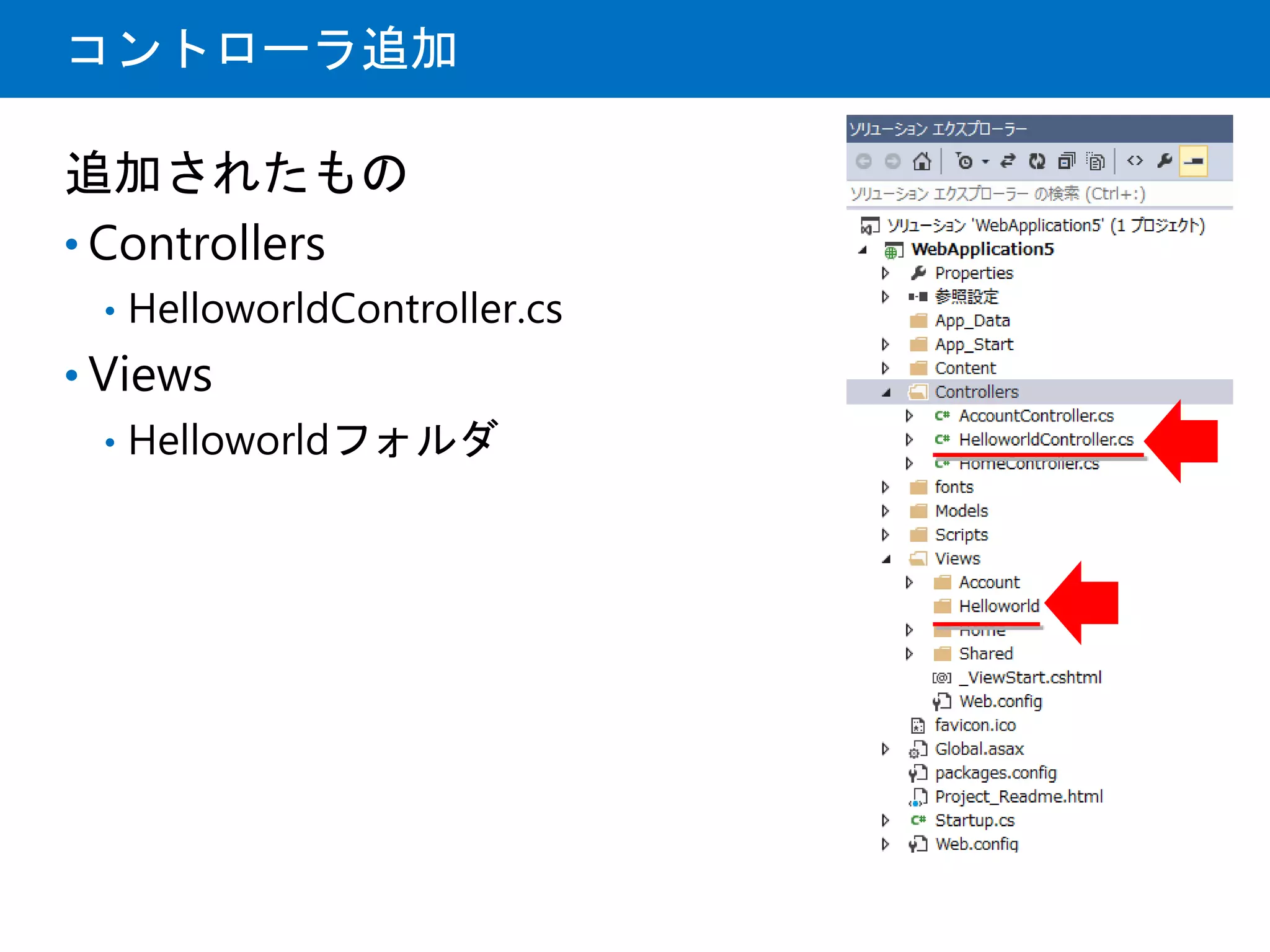Click the open folder icon beside Views in tree
The width and height of the screenshot is (1270, 952).
[x=918, y=558]
